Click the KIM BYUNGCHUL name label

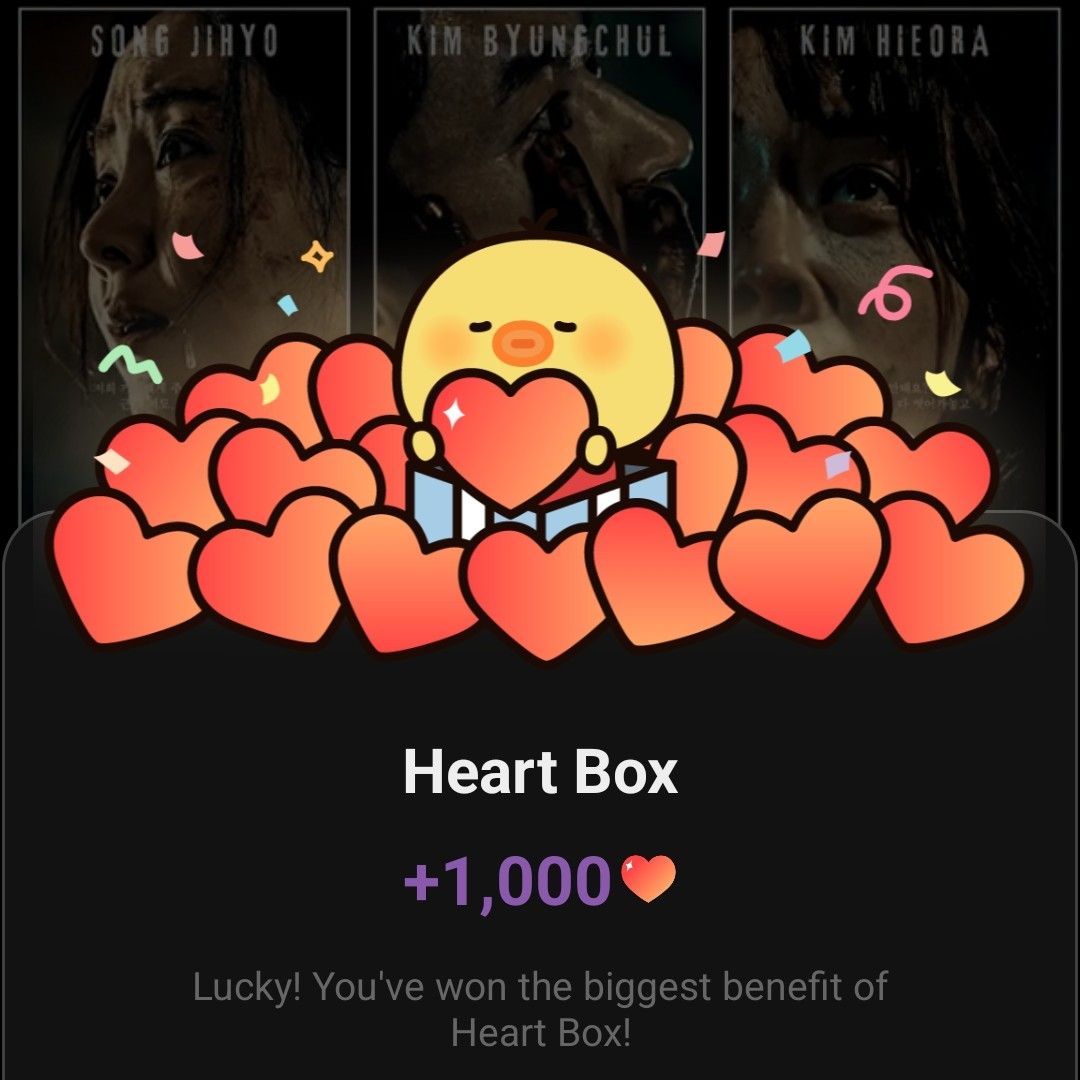point(539,43)
